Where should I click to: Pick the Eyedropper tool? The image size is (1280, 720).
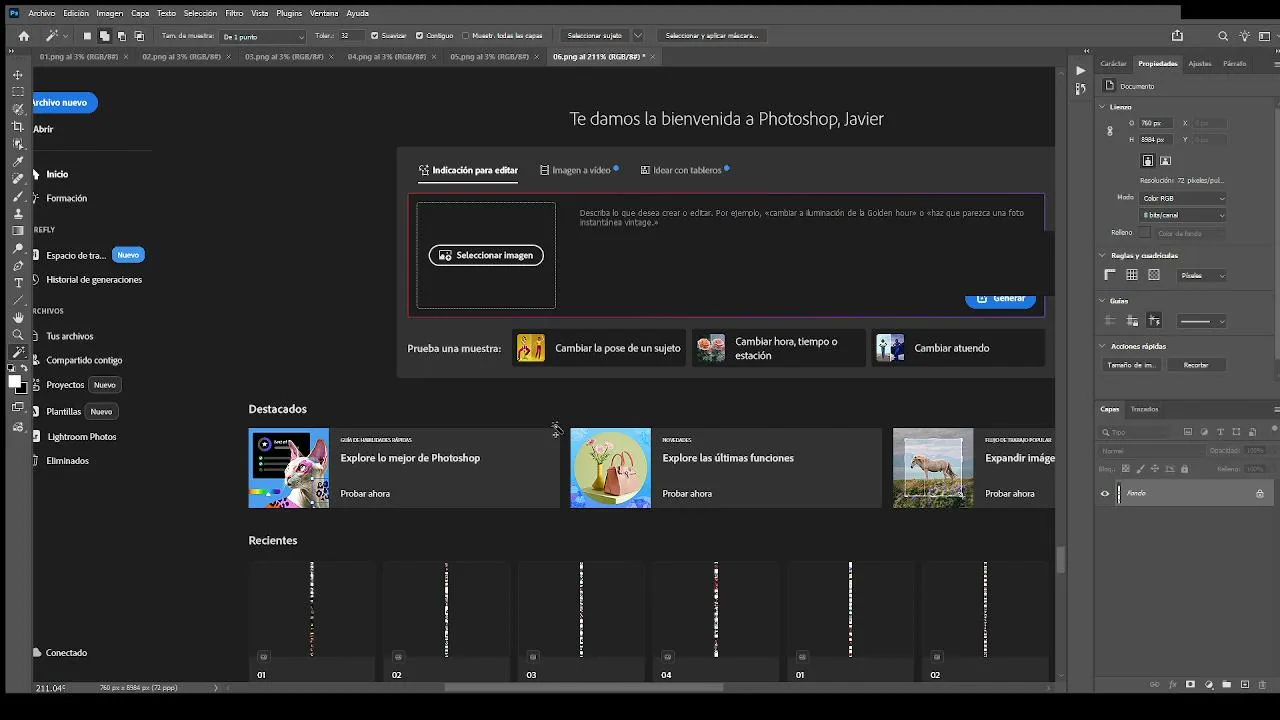(18, 162)
